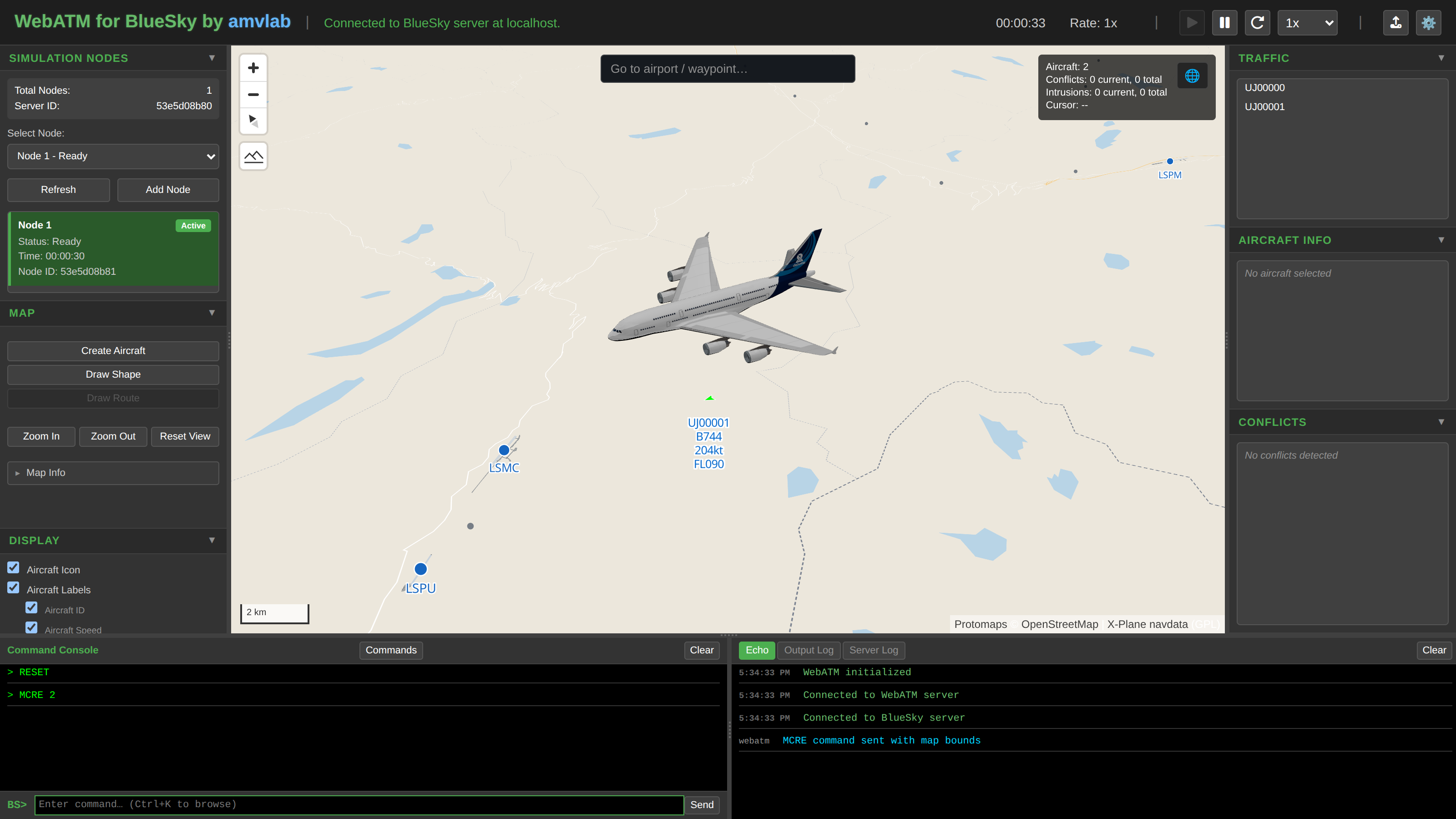
Task: Toggle the Aircraft Labels checkbox
Action: click(14, 588)
